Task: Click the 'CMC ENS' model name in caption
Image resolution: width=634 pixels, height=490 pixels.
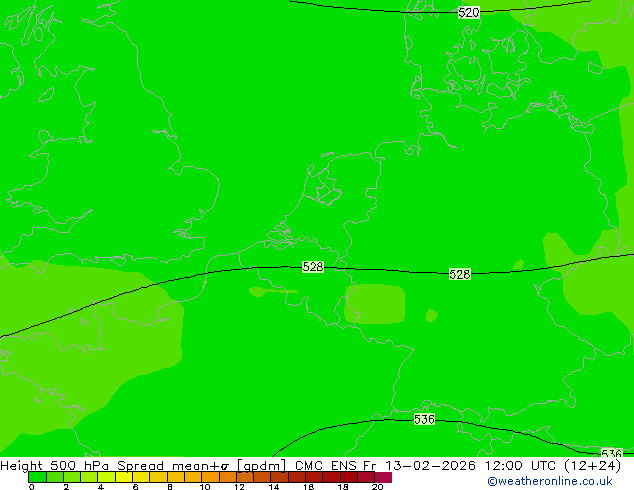Action: [x=325, y=466]
